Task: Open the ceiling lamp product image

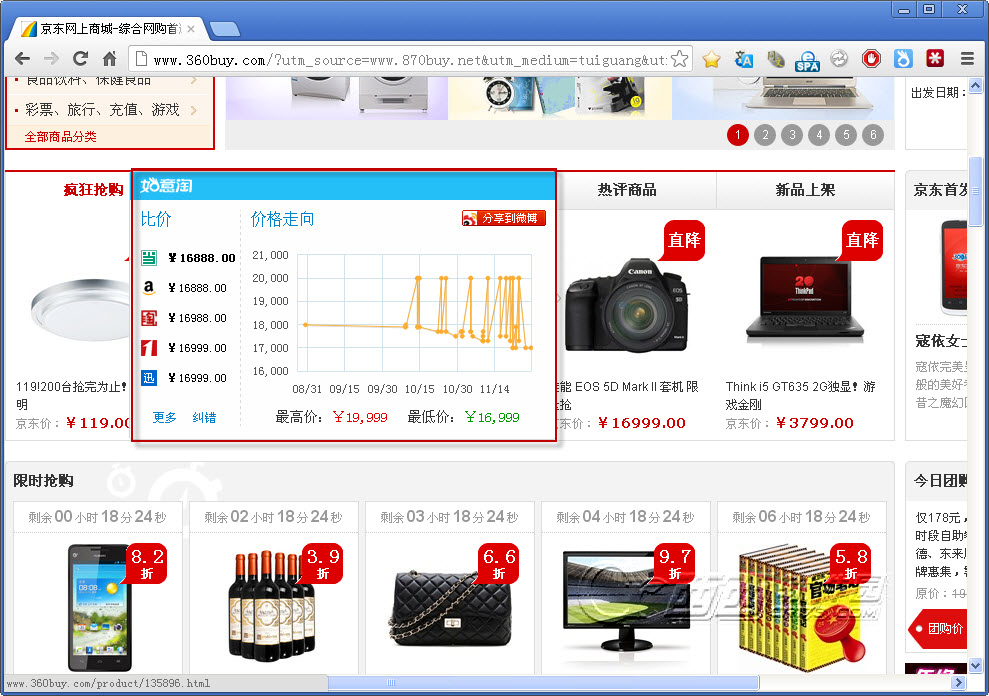Action: point(82,309)
